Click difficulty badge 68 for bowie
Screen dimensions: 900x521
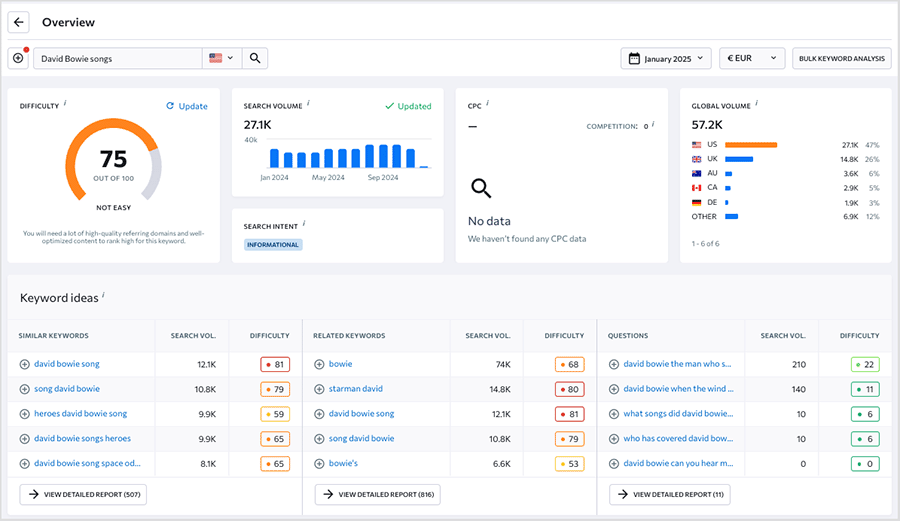(569, 364)
